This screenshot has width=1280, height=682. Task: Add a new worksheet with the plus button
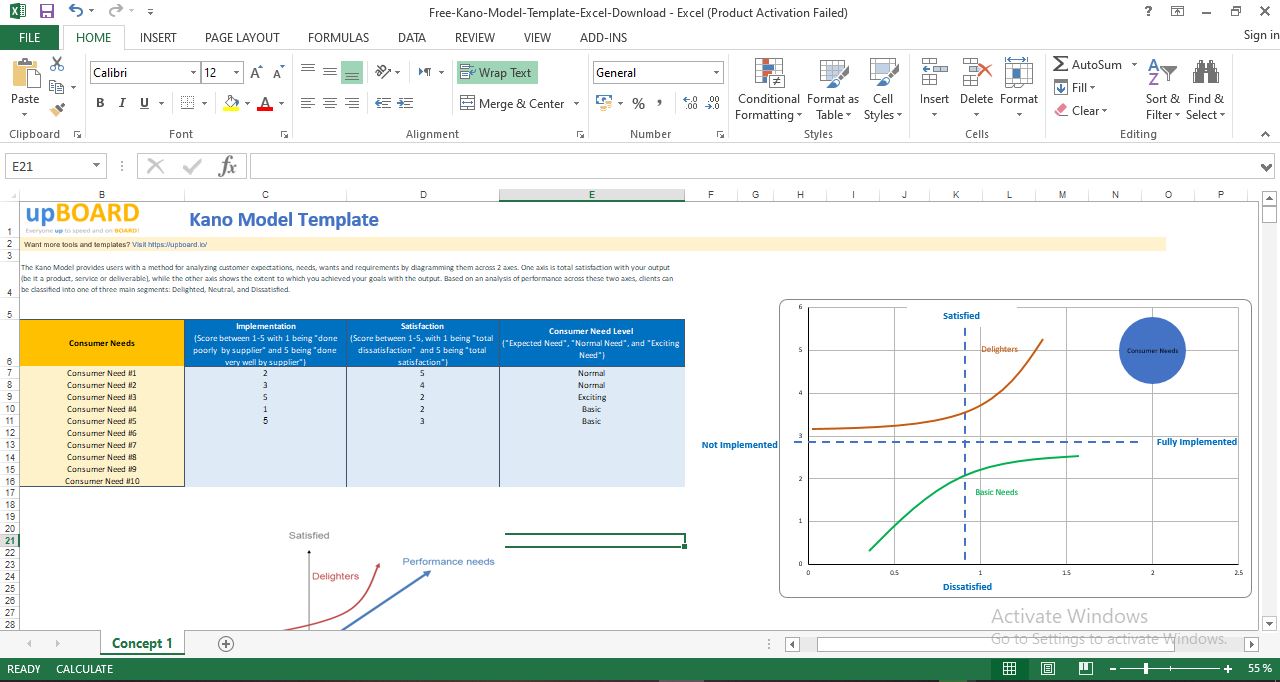tap(225, 644)
